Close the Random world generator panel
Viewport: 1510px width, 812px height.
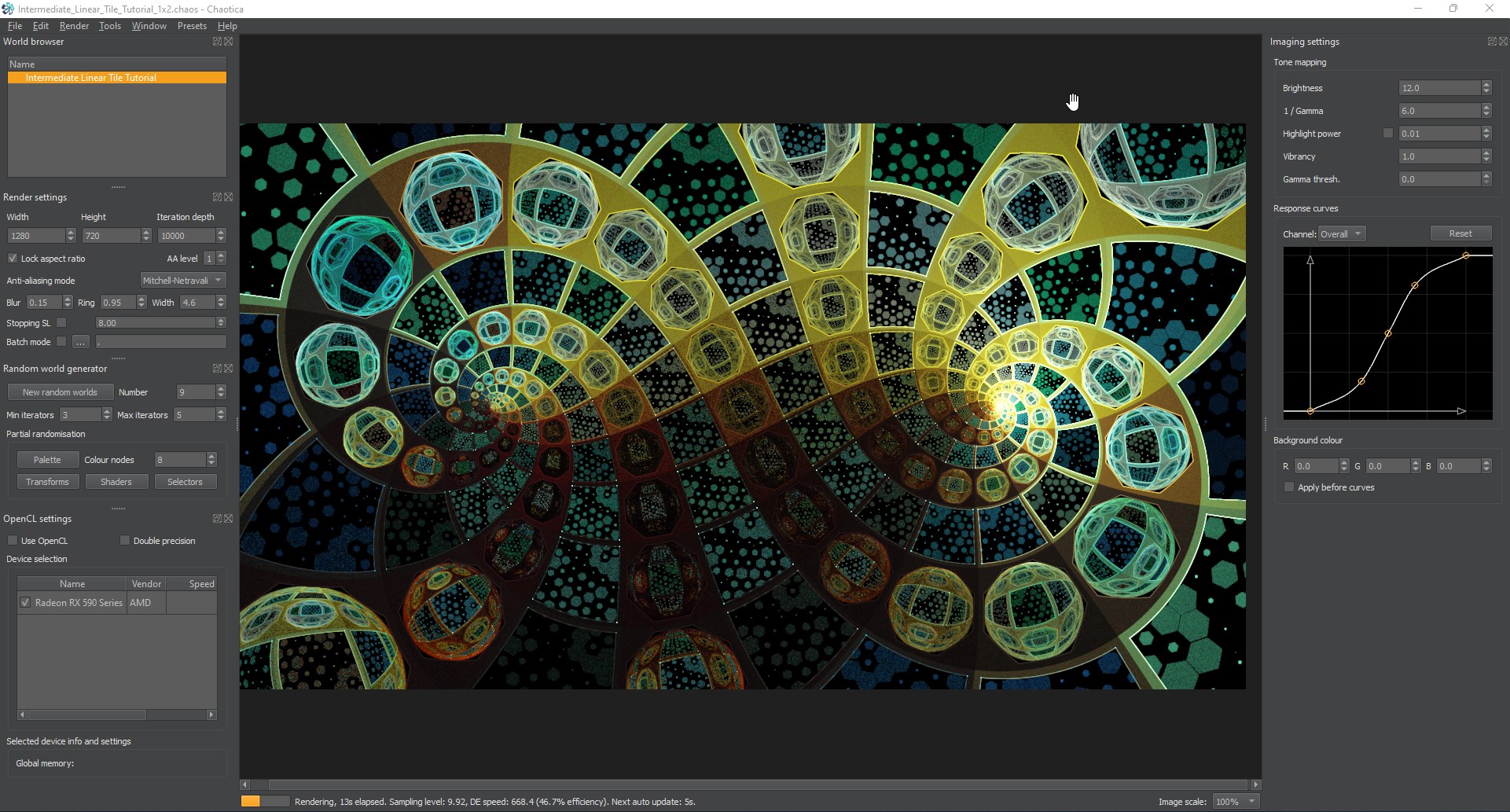pyautogui.click(x=228, y=369)
